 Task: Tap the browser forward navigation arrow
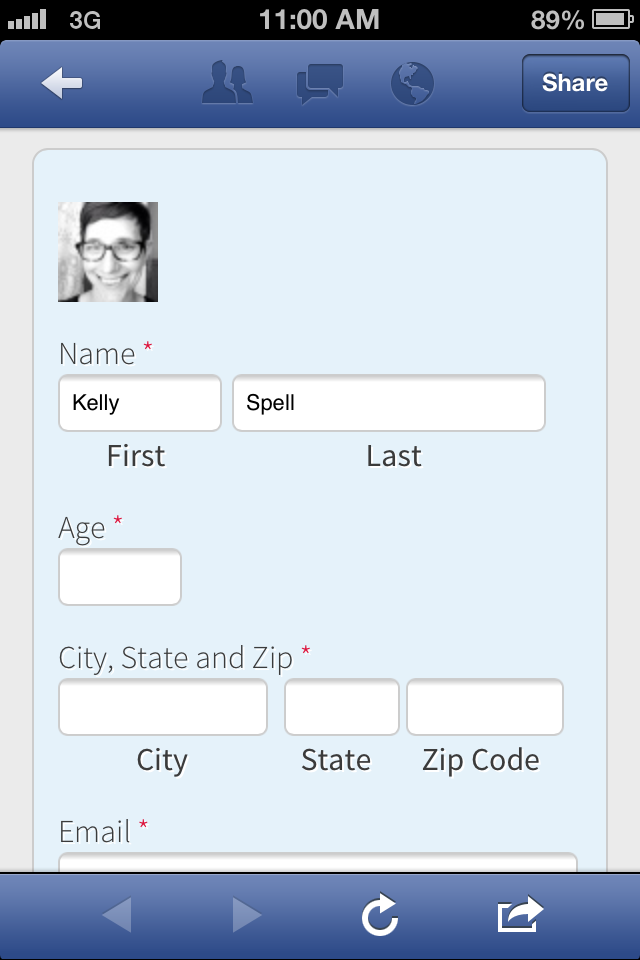247,915
